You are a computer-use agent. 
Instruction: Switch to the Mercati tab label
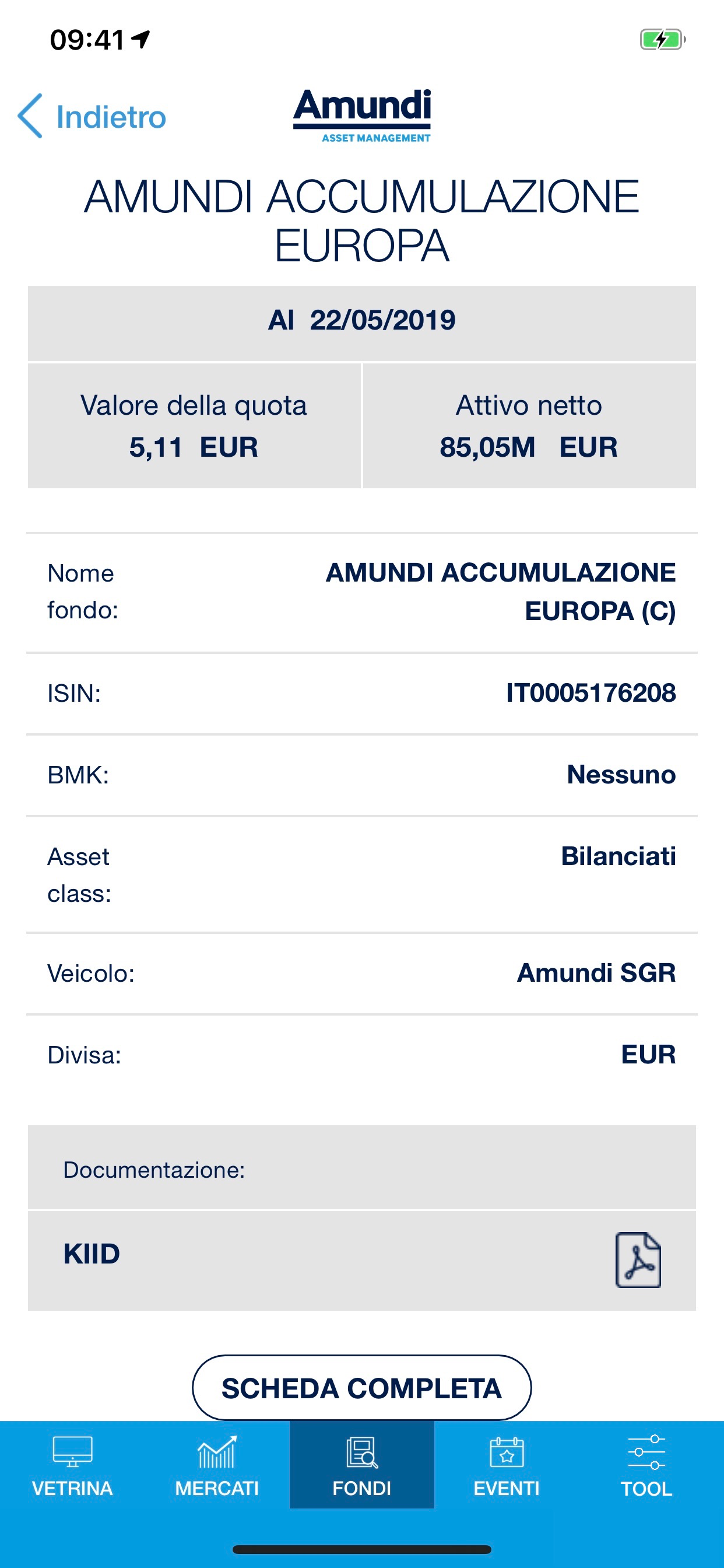pyautogui.click(x=217, y=1488)
